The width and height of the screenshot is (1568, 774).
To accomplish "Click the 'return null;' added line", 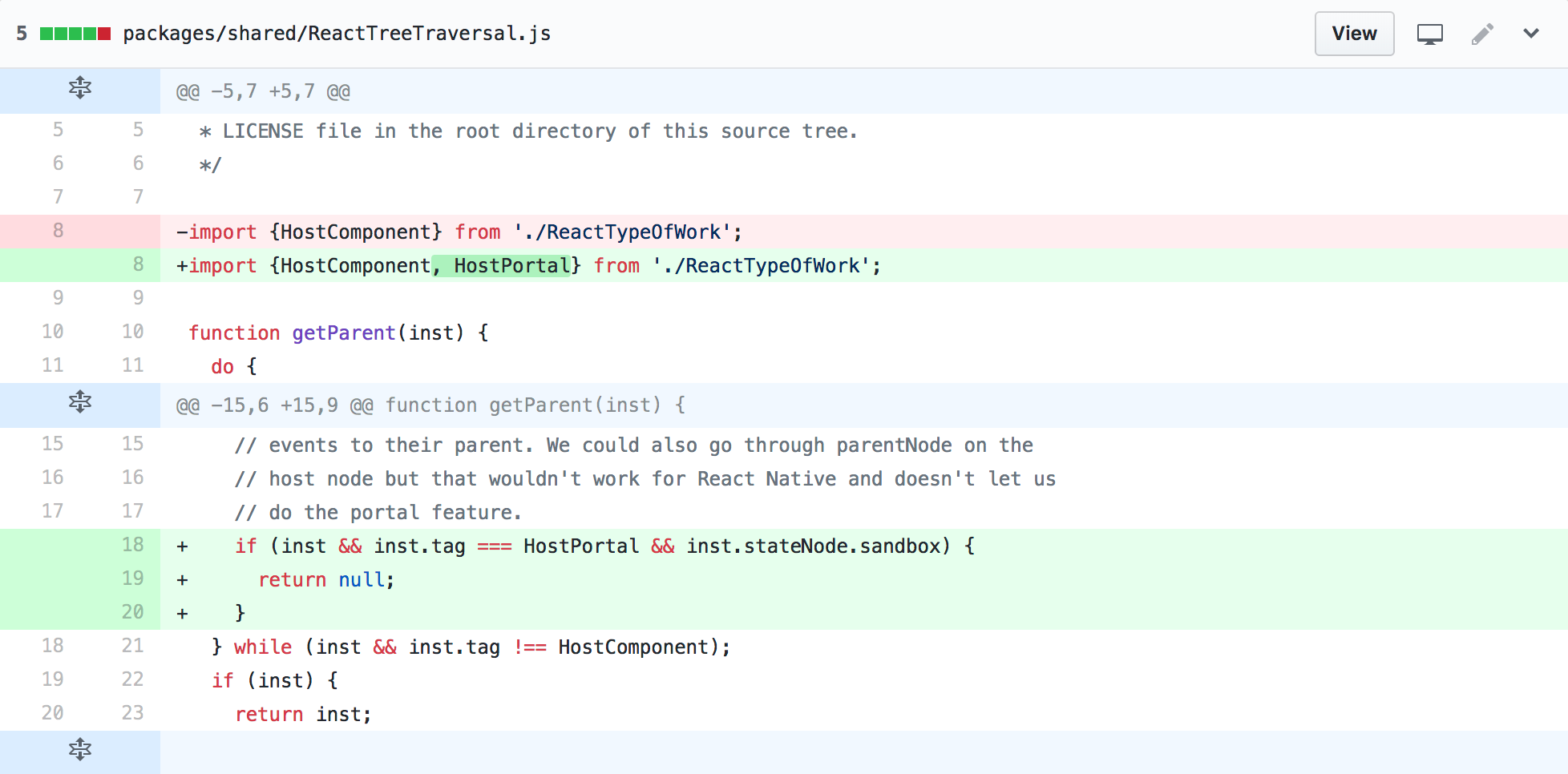I will click(x=864, y=579).
